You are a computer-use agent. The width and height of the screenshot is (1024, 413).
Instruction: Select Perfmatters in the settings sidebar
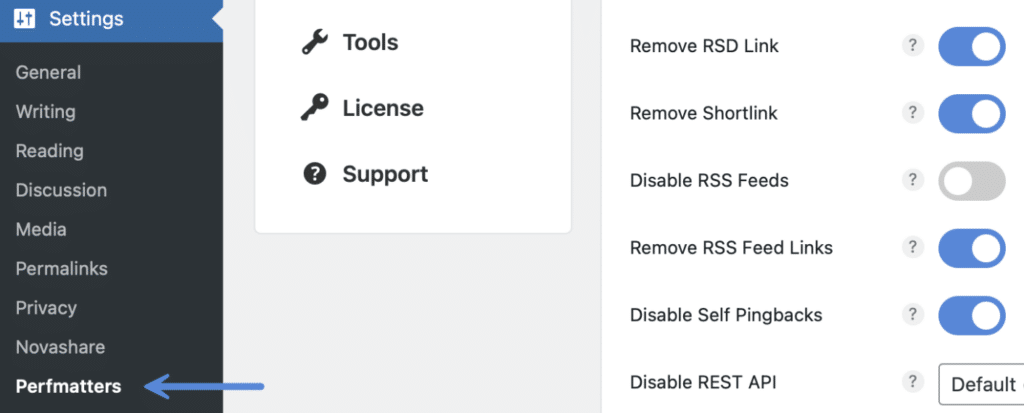(68, 386)
